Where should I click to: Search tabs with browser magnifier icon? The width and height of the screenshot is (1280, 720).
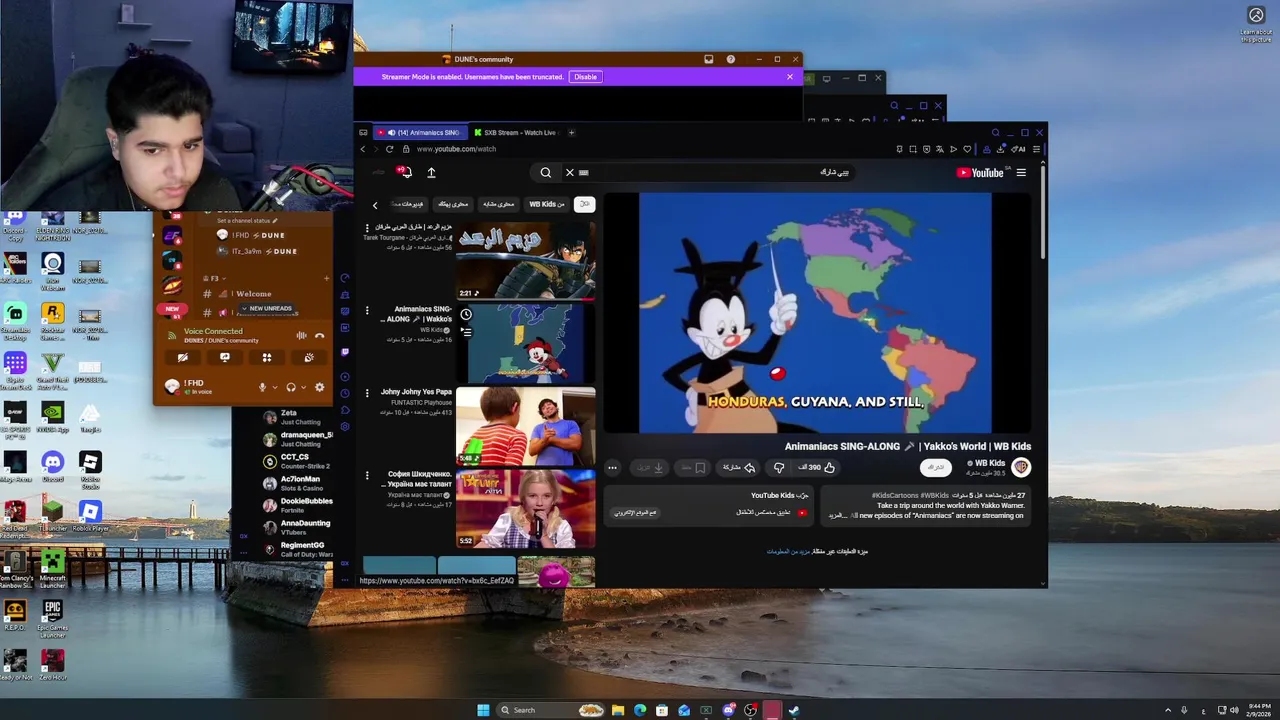(x=995, y=132)
